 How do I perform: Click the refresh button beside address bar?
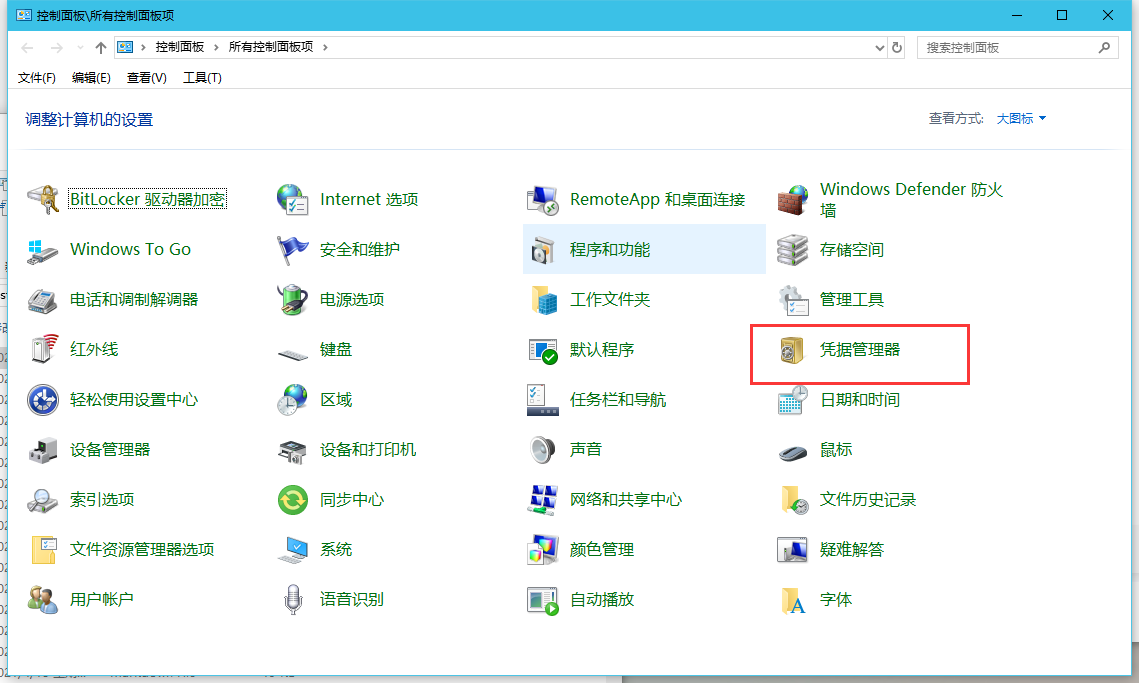897,47
